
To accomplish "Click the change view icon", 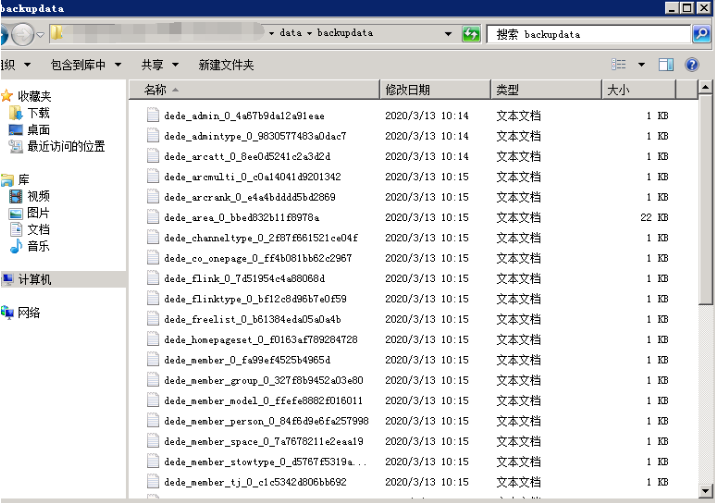I will pos(619,65).
